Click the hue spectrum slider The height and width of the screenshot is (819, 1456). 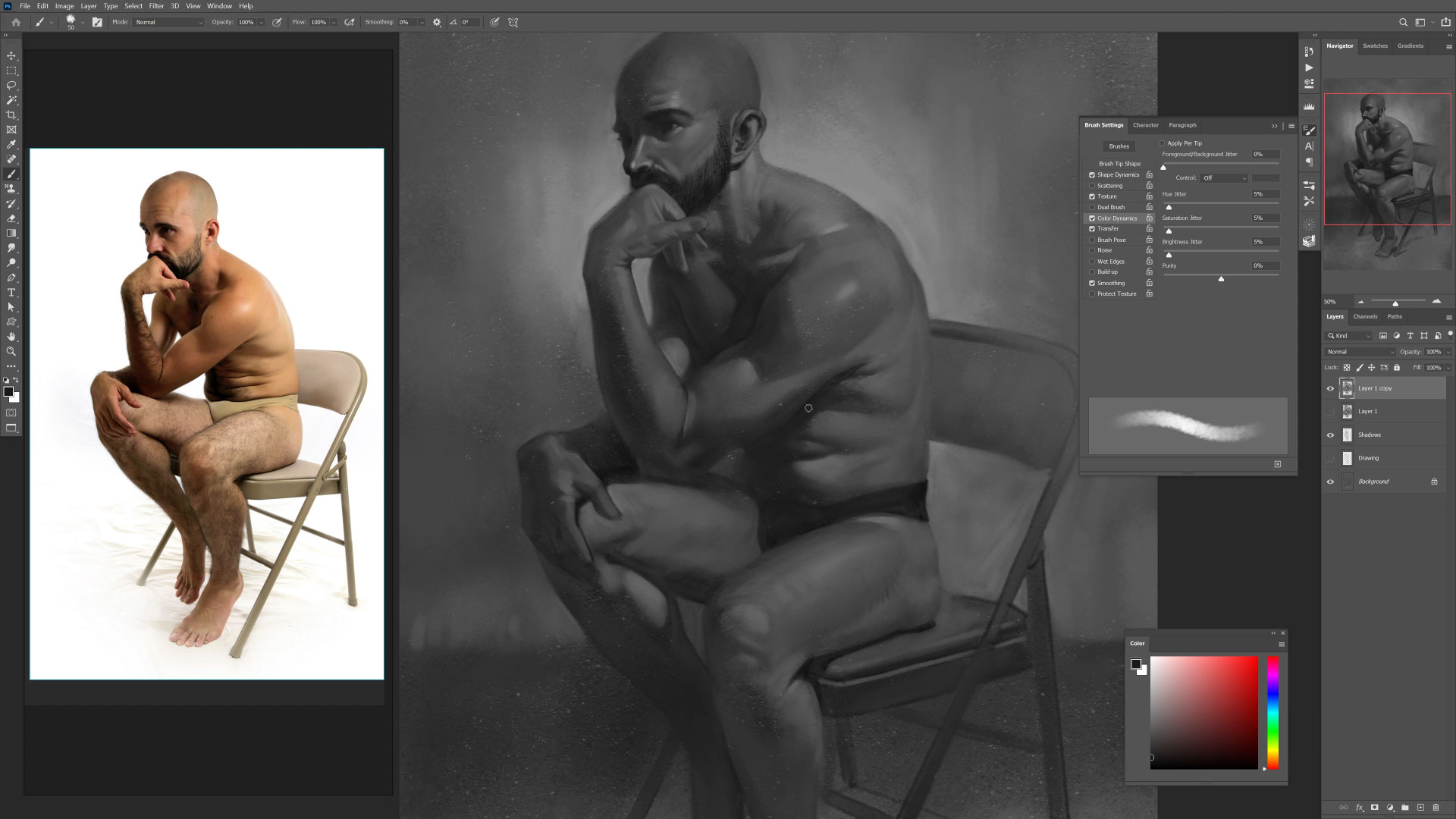pyautogui.click(x=1272, y=713)
